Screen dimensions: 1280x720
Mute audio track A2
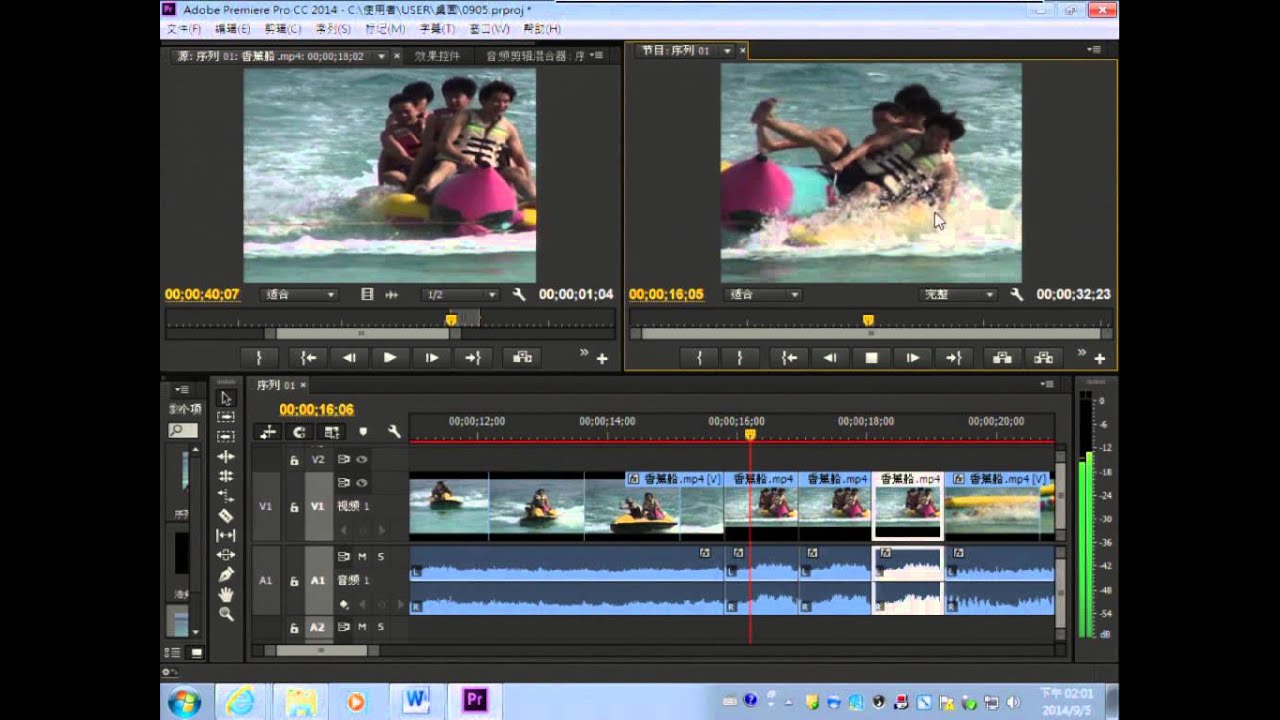coord(362,627)
